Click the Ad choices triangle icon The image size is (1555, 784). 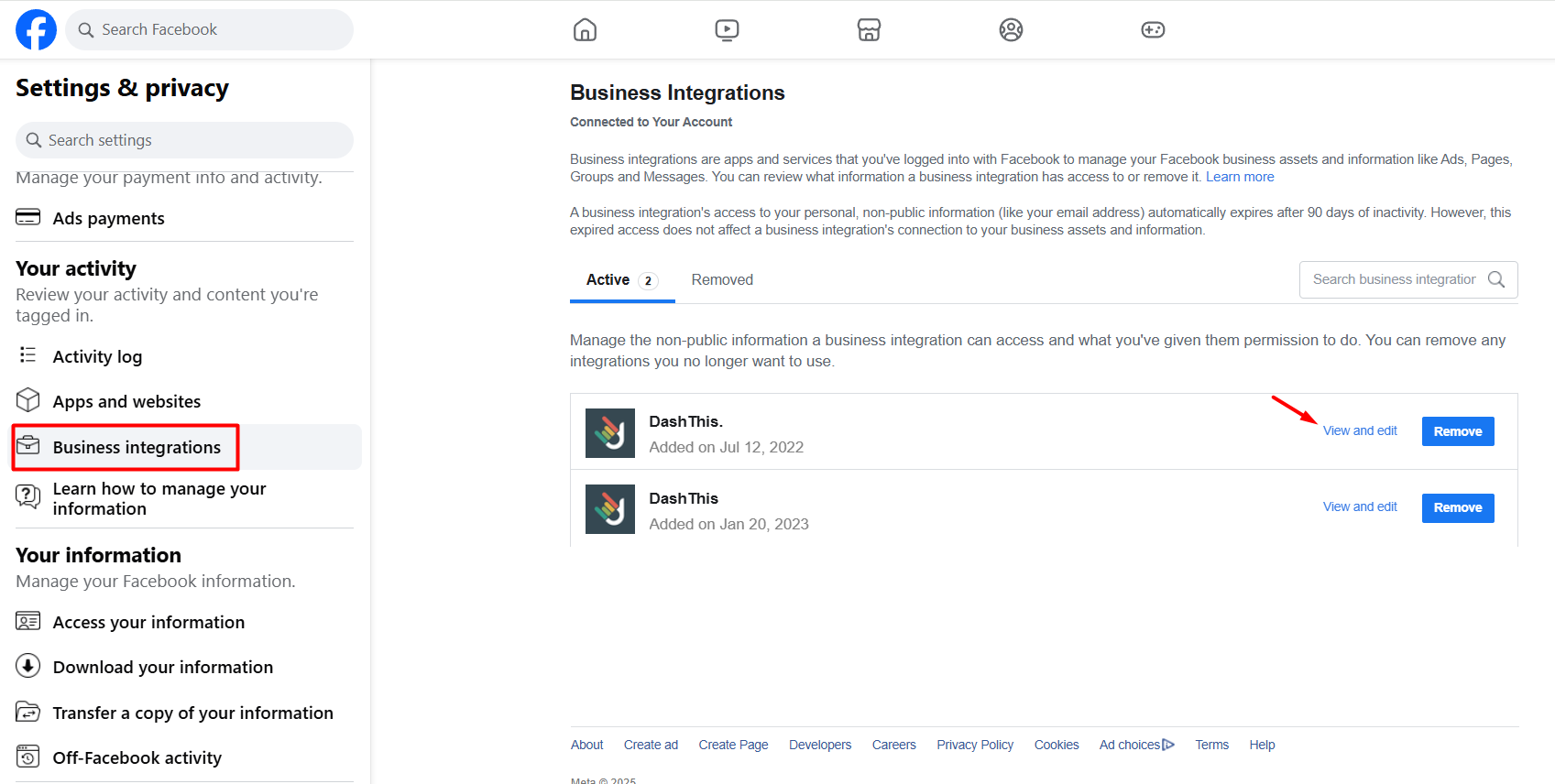pyautogui.click(x=1168, y=745)
